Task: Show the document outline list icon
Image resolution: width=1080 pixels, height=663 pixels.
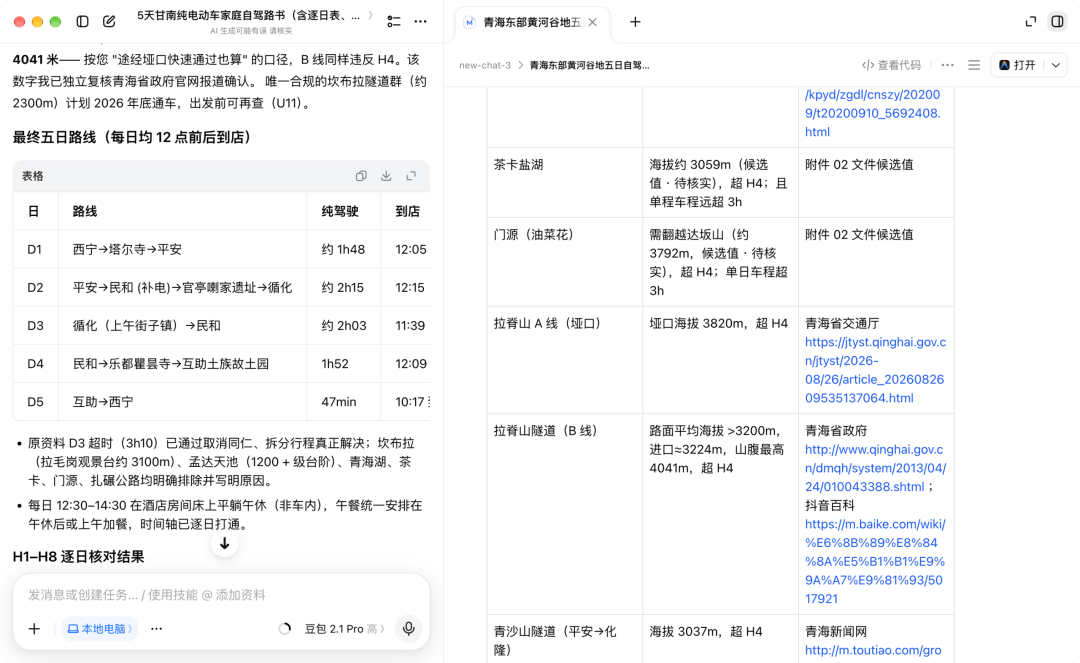Action: pyautogui.click(x=974, y=65)
